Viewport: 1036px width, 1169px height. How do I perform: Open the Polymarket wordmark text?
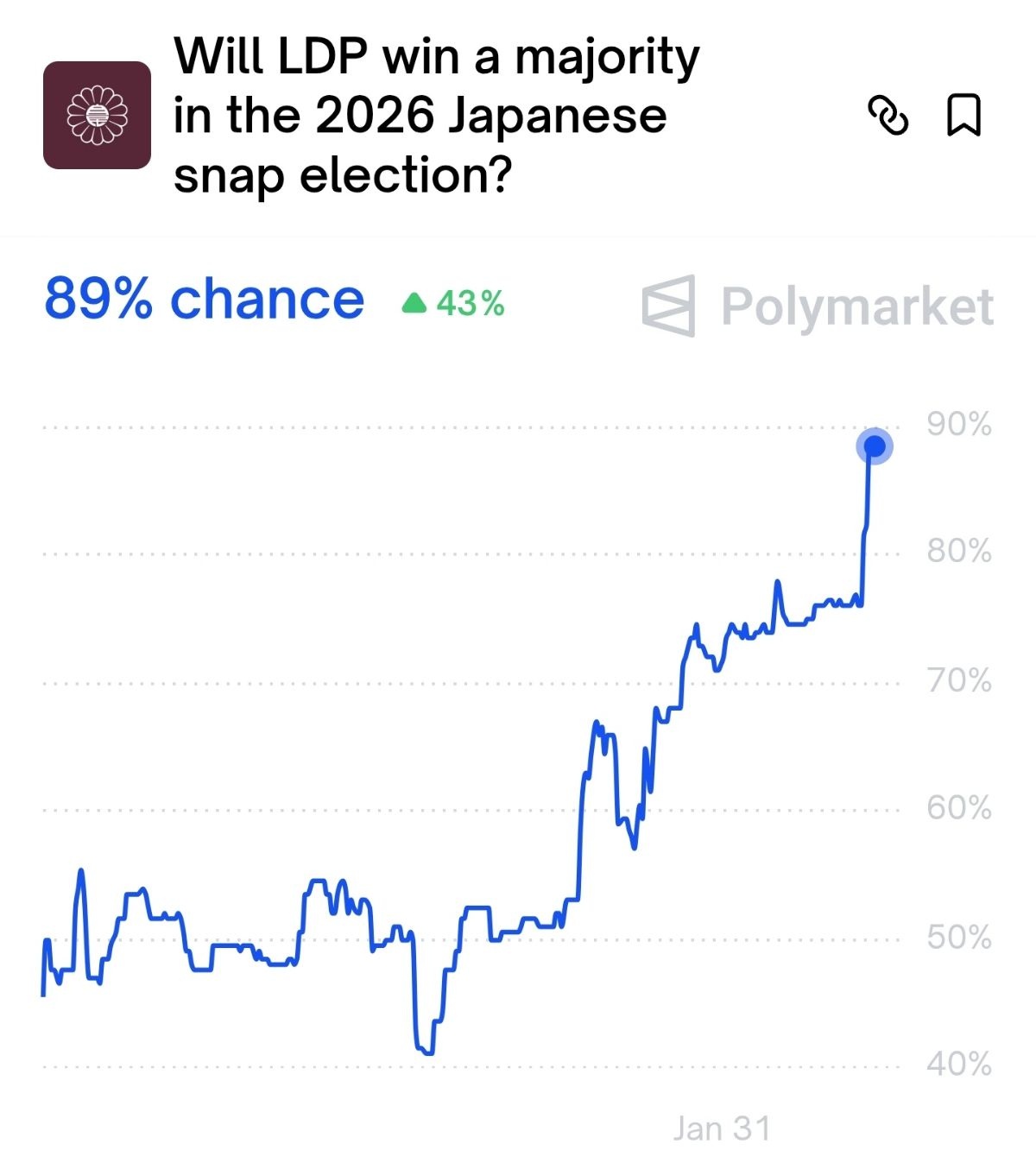[x=857, y=306]
